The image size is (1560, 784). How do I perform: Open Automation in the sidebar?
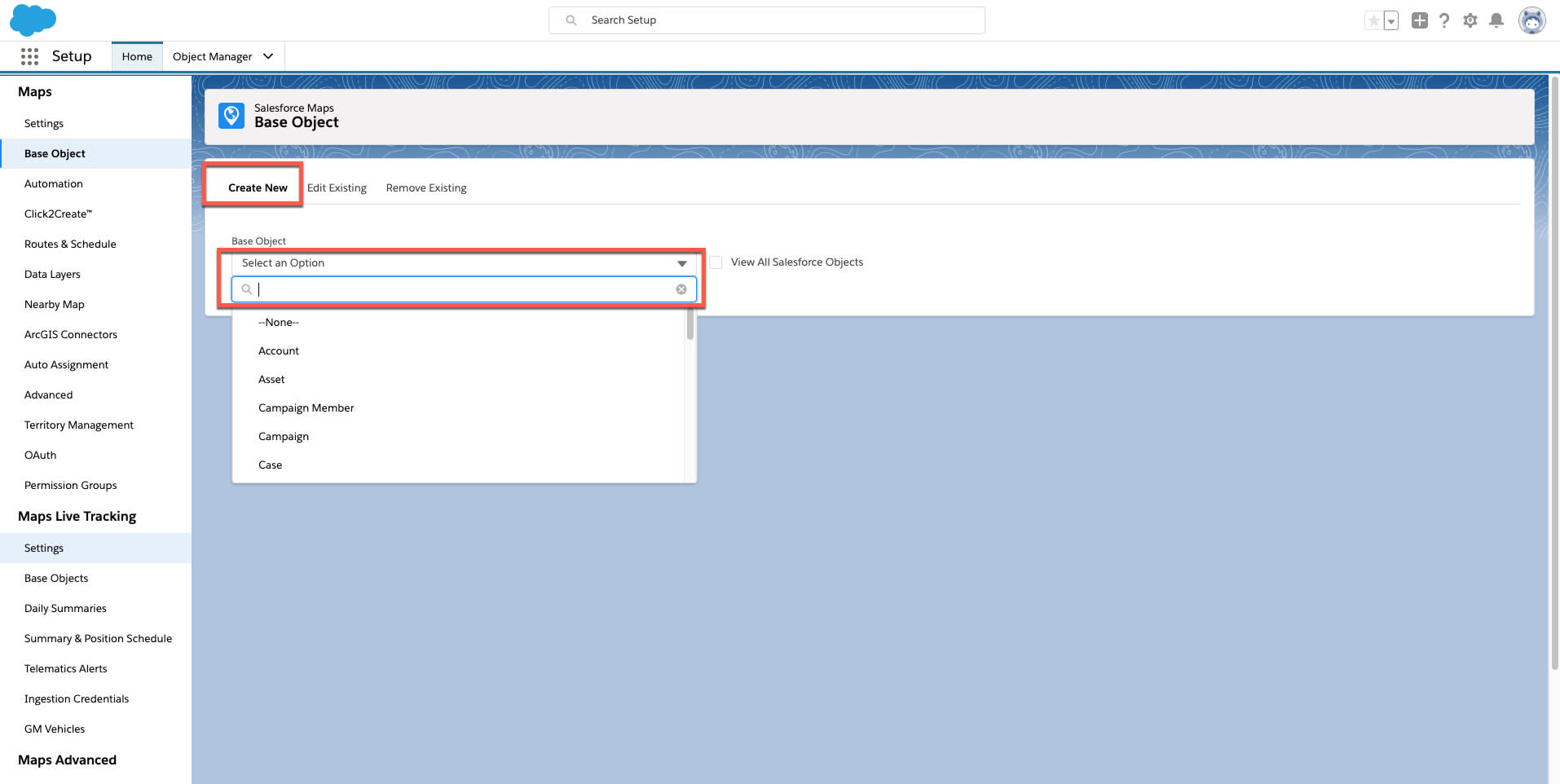95,184
